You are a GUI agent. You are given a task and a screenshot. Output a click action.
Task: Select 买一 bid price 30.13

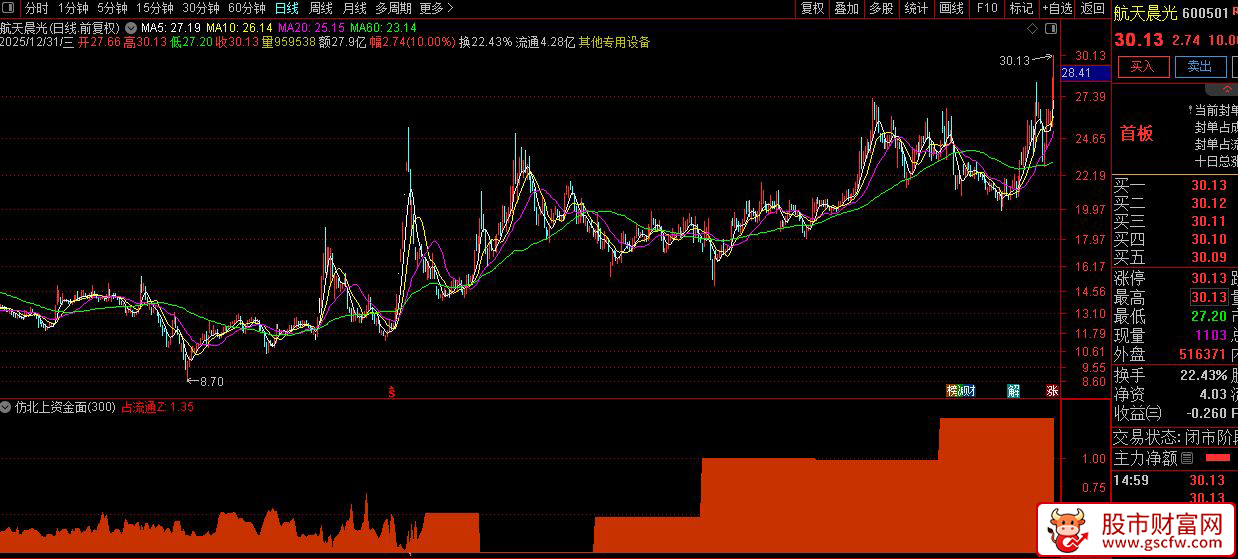point(1208,186)
